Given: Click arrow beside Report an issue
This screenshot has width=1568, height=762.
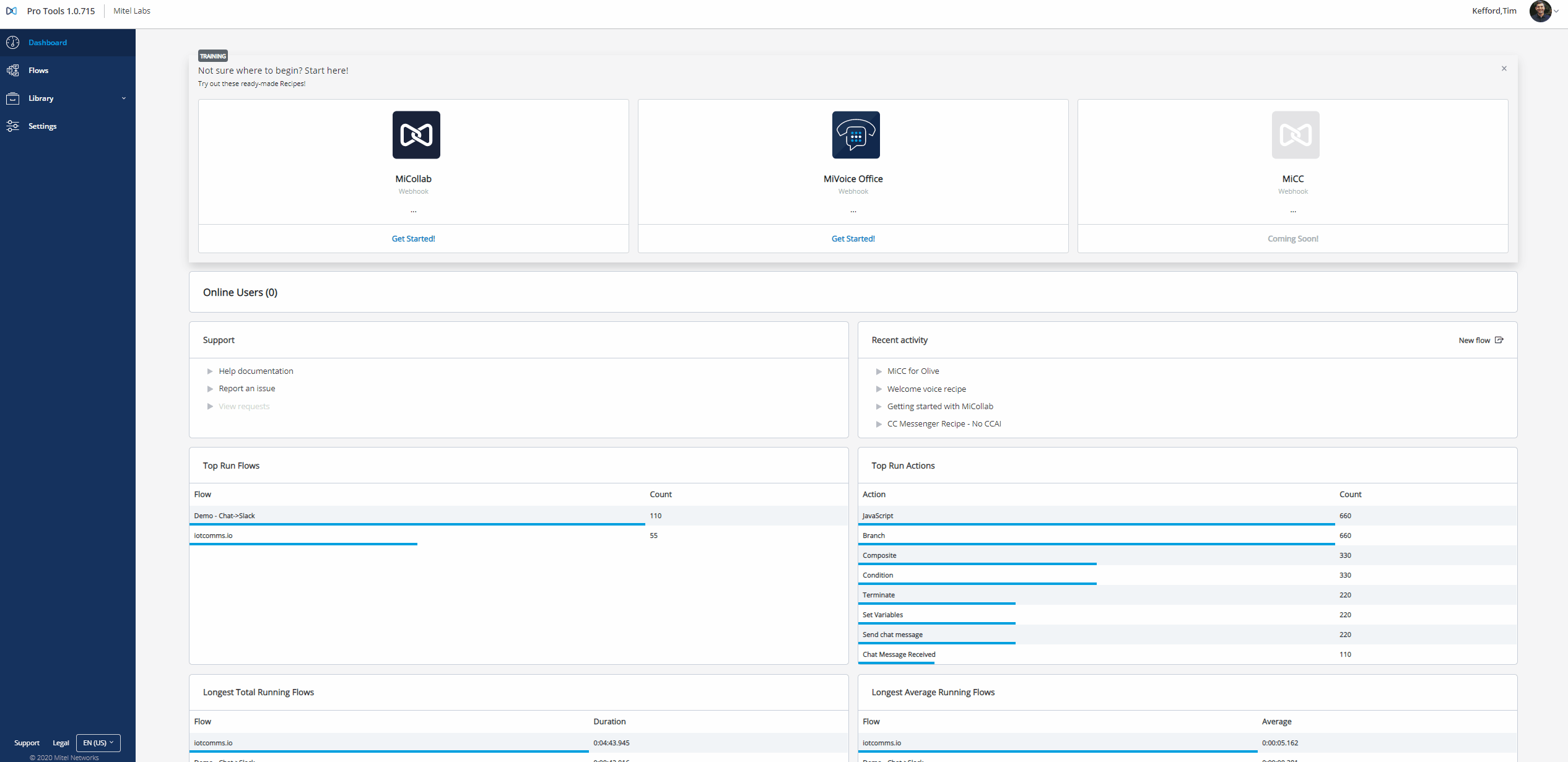Looking at the screenshot, I should click(x=210, y=389).
